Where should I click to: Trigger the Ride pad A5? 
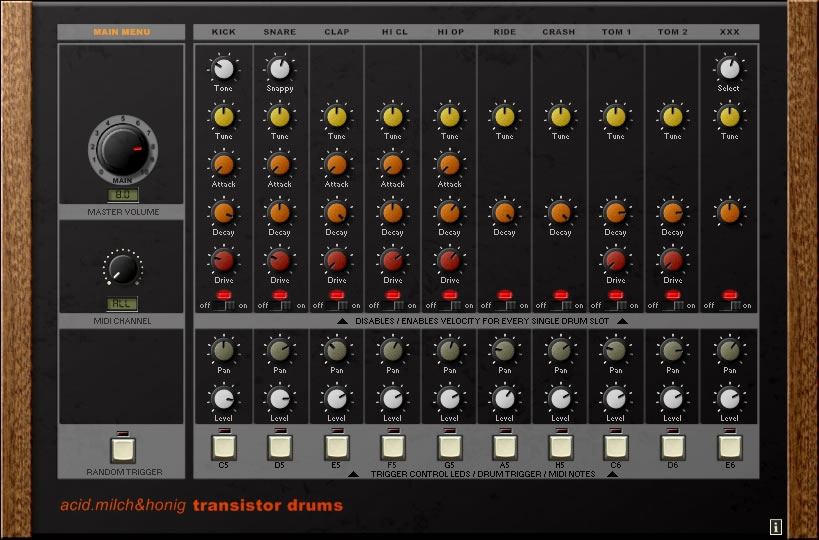(505, 447)
